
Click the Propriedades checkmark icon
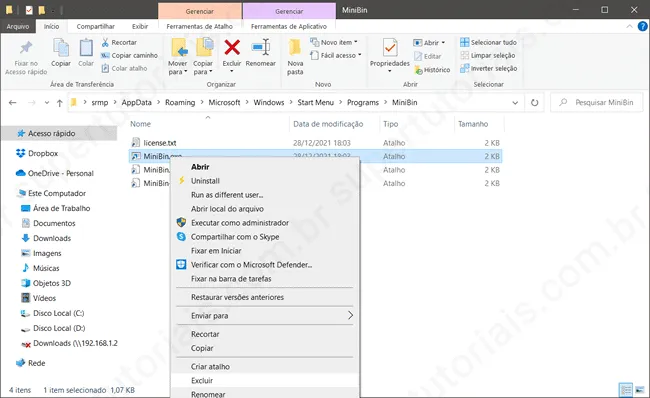tap(390, 48)
